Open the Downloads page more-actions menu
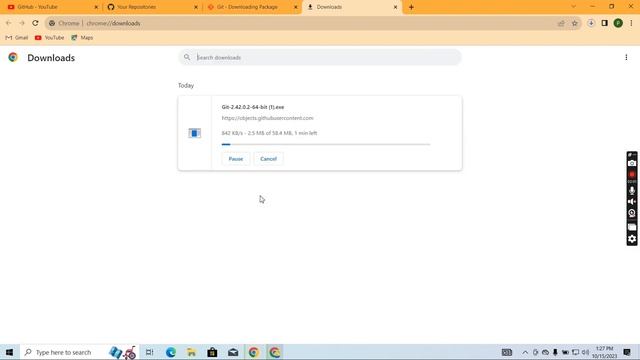Viewport: 640px width, 360px height. coord(626,58)
